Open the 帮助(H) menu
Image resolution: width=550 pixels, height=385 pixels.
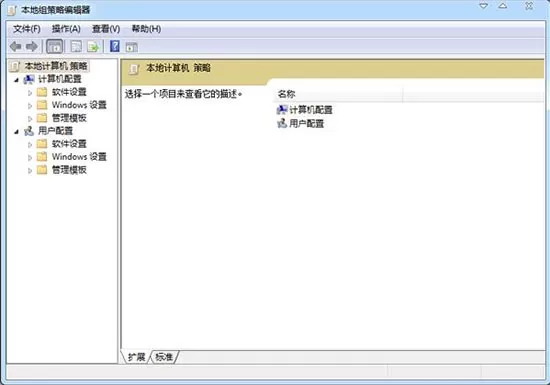[146, 29]
